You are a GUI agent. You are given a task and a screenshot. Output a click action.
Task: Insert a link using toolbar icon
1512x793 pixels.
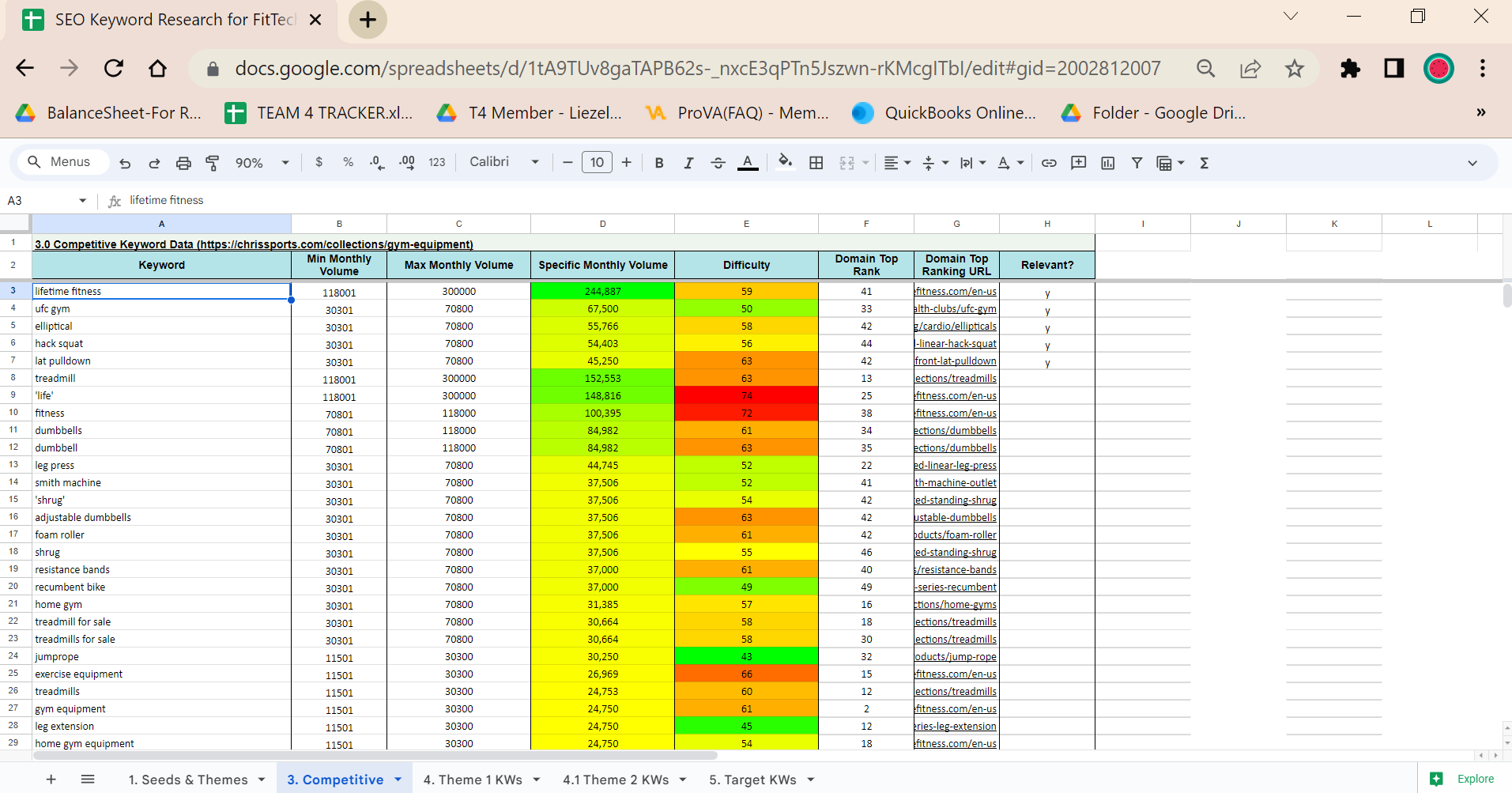(1049, 163)
